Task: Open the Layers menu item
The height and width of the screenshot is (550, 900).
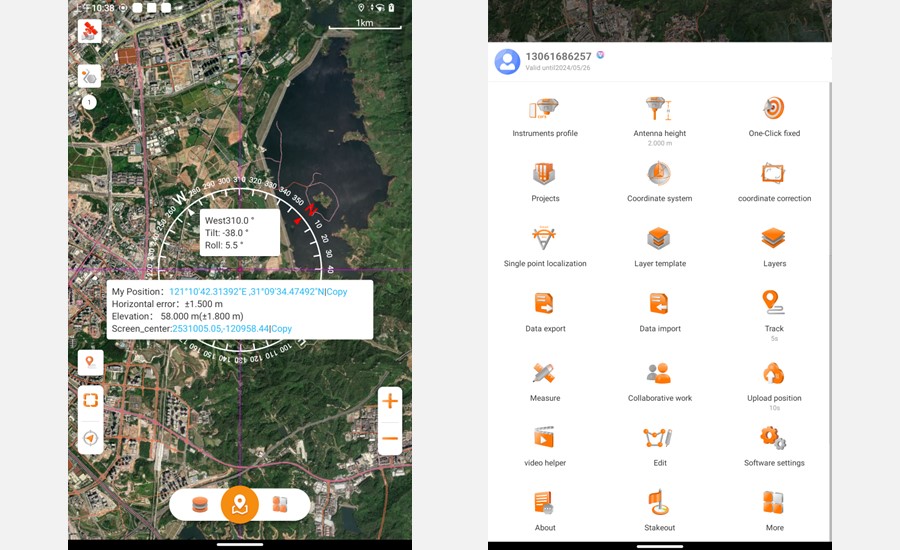Action: click(x=774, y=245)
